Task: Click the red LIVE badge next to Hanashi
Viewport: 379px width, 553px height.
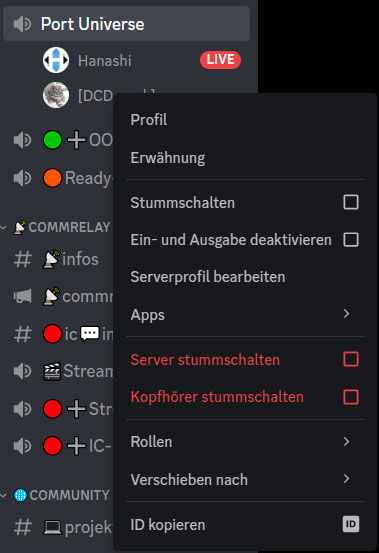Action: (220, 60)
